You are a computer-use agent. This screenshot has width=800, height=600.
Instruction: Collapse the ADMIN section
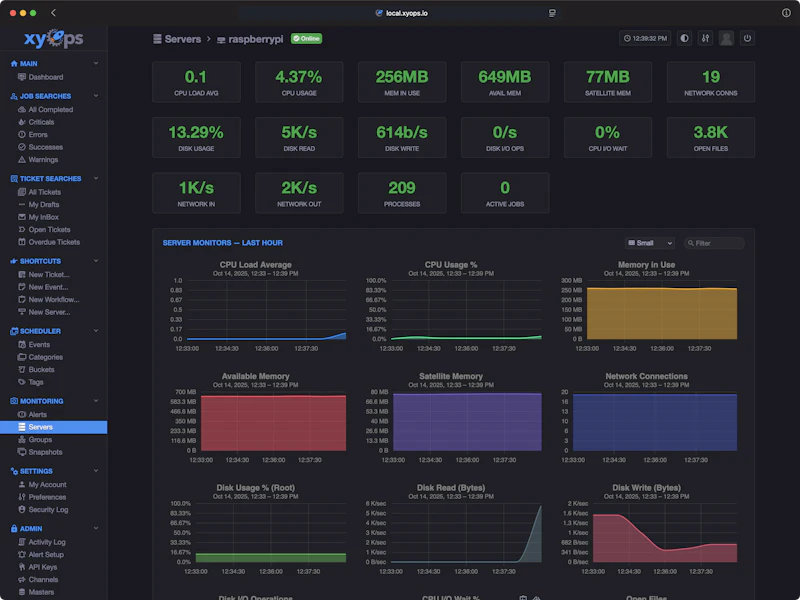coord(96,529)
